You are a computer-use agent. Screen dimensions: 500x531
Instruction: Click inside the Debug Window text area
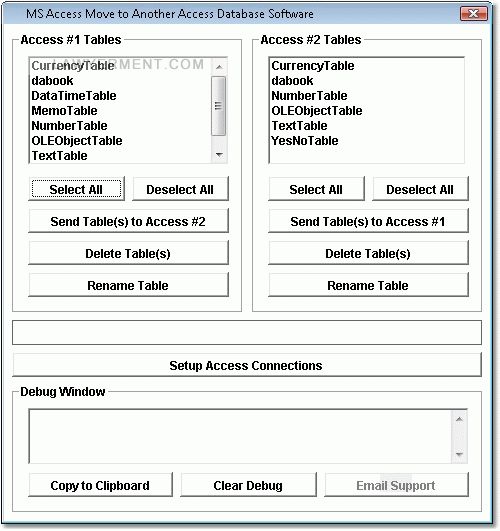click(241, 437)
